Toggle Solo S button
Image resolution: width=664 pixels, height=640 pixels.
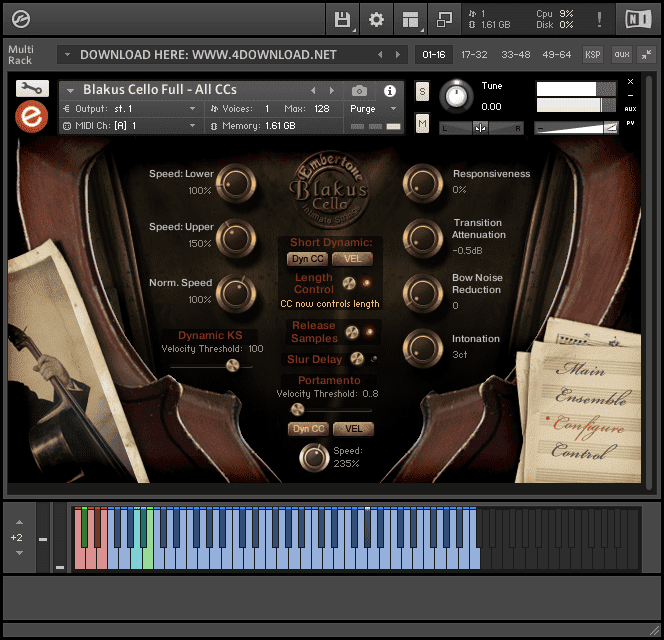[422, 91]
